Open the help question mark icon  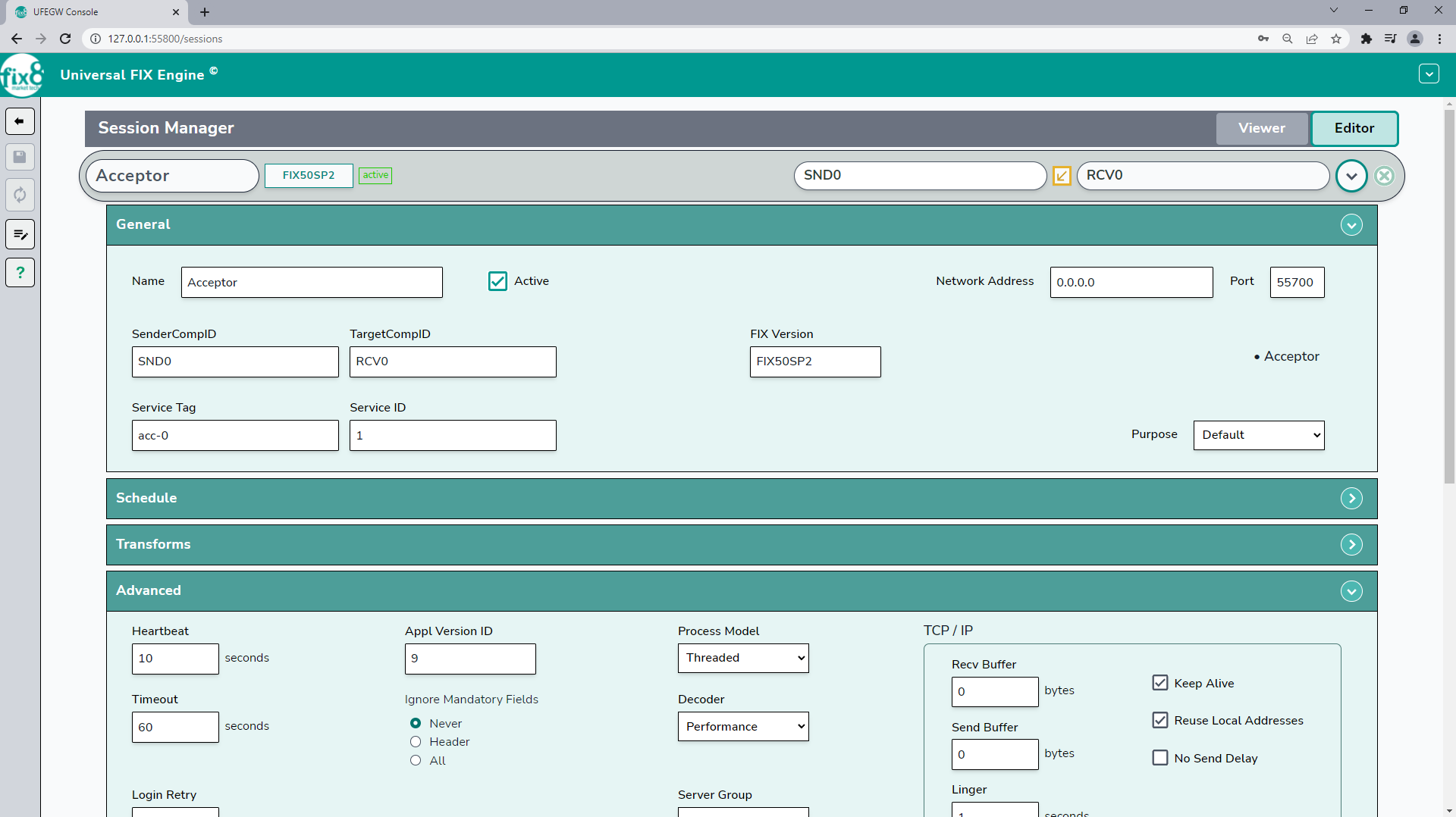point(20,272)
